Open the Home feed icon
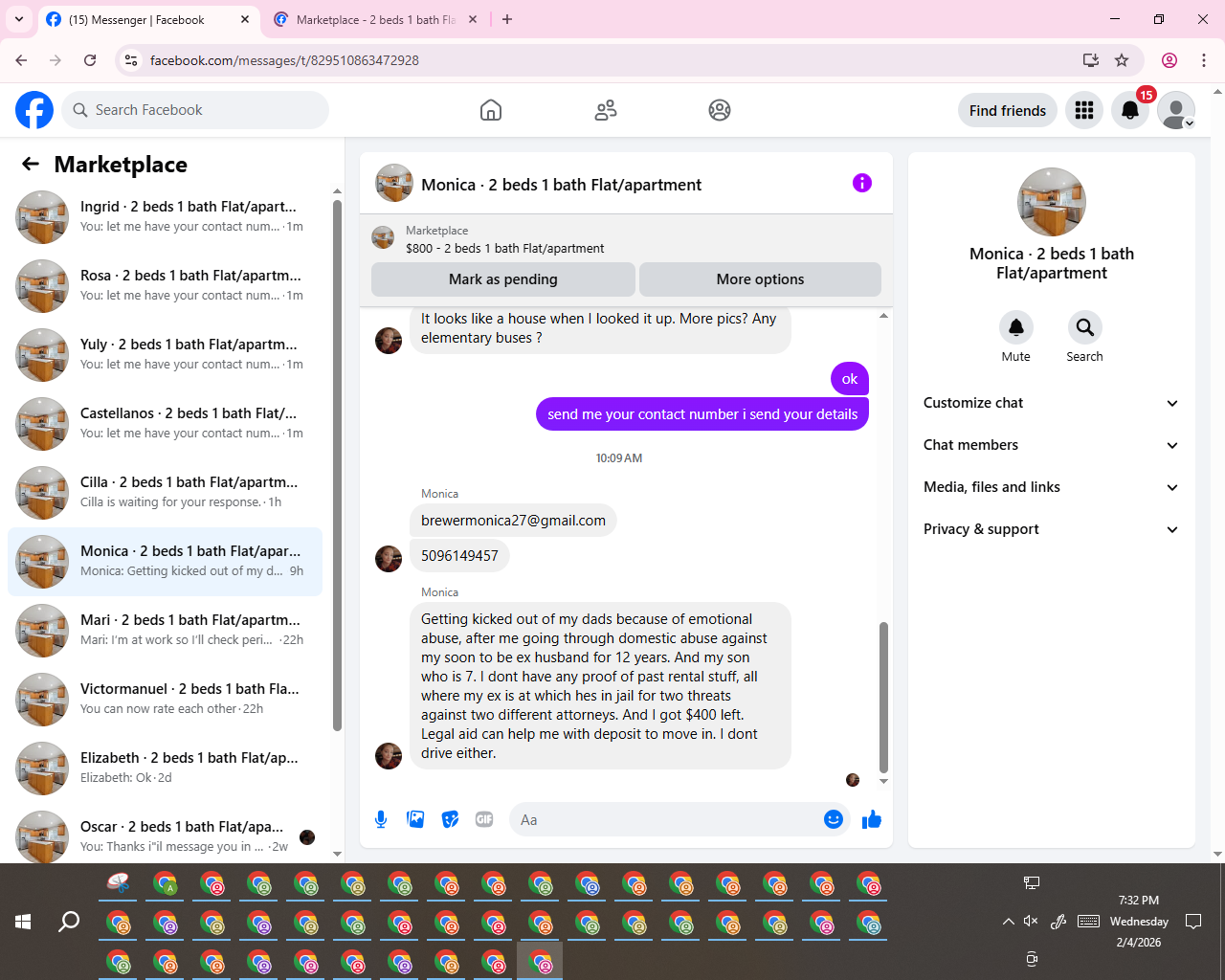 [x=491, y=110]
